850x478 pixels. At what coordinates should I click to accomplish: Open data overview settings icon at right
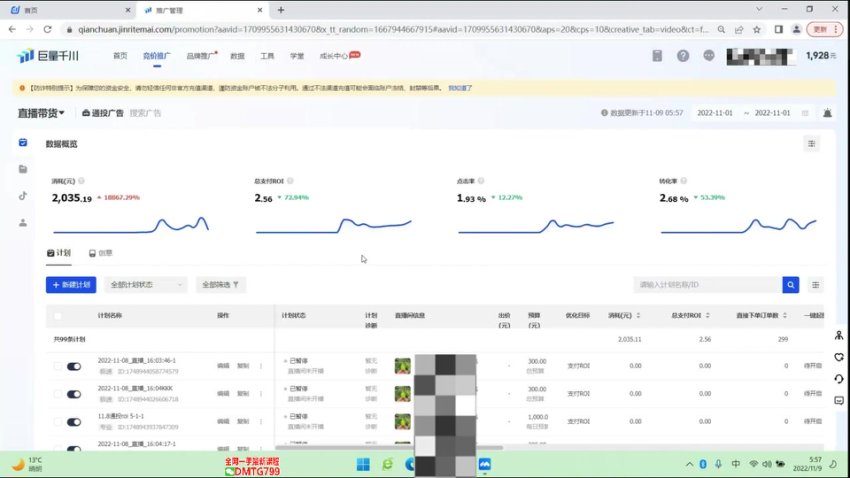(x=811, y=144)
